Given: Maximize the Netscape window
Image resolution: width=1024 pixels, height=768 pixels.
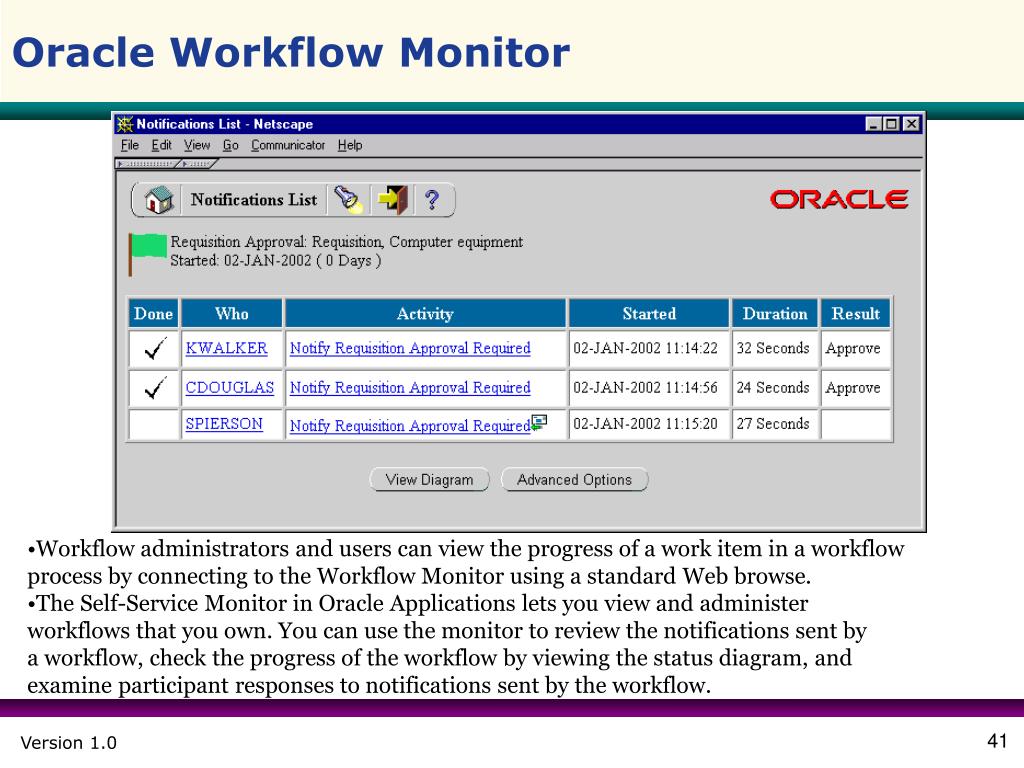Looking at the screenshot, I should coord(891,124).
